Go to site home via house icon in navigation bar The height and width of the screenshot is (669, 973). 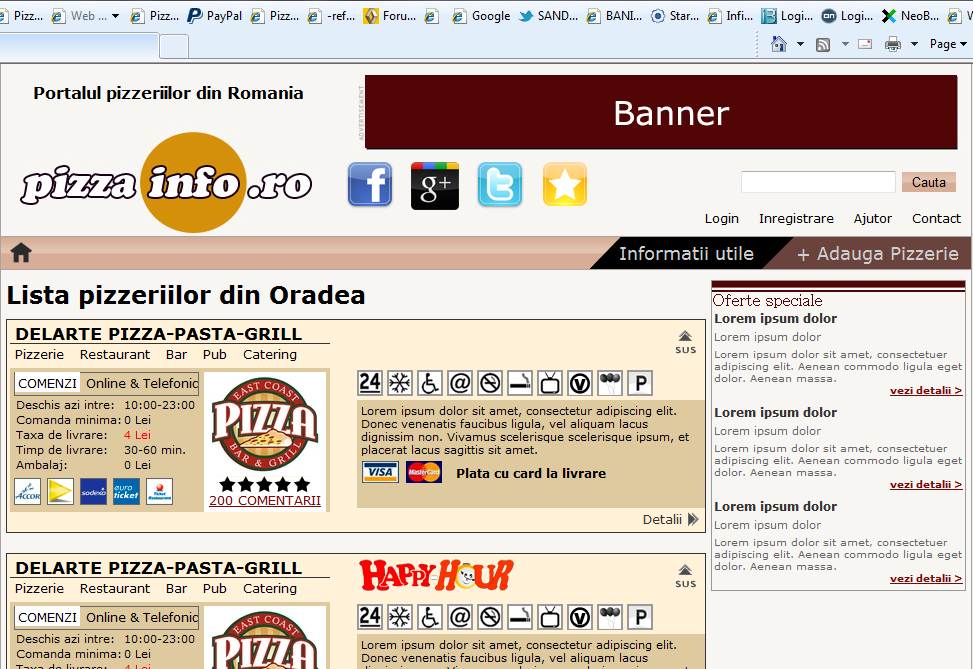[21, 253]
